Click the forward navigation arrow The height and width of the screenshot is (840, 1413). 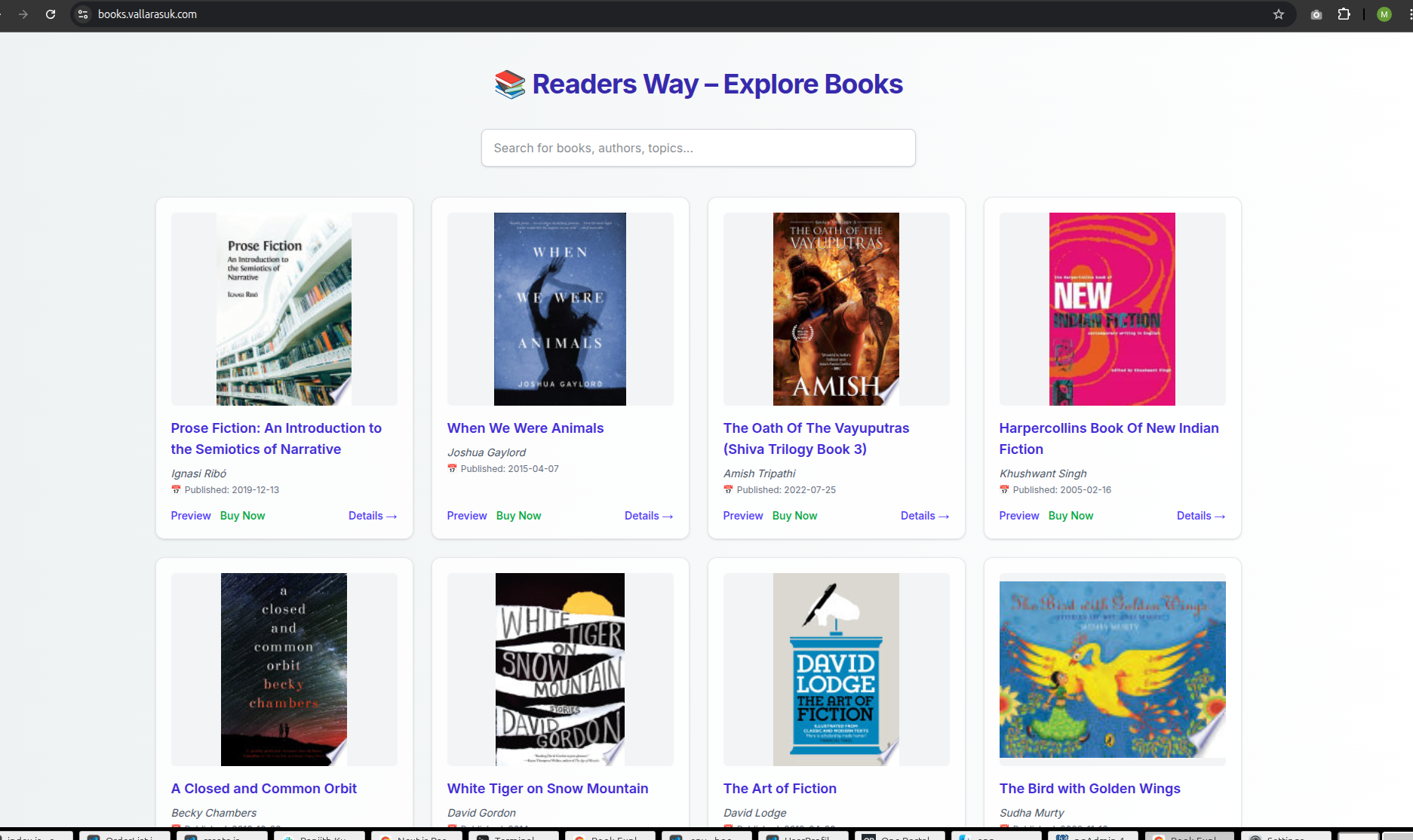(x=23, y=14)
